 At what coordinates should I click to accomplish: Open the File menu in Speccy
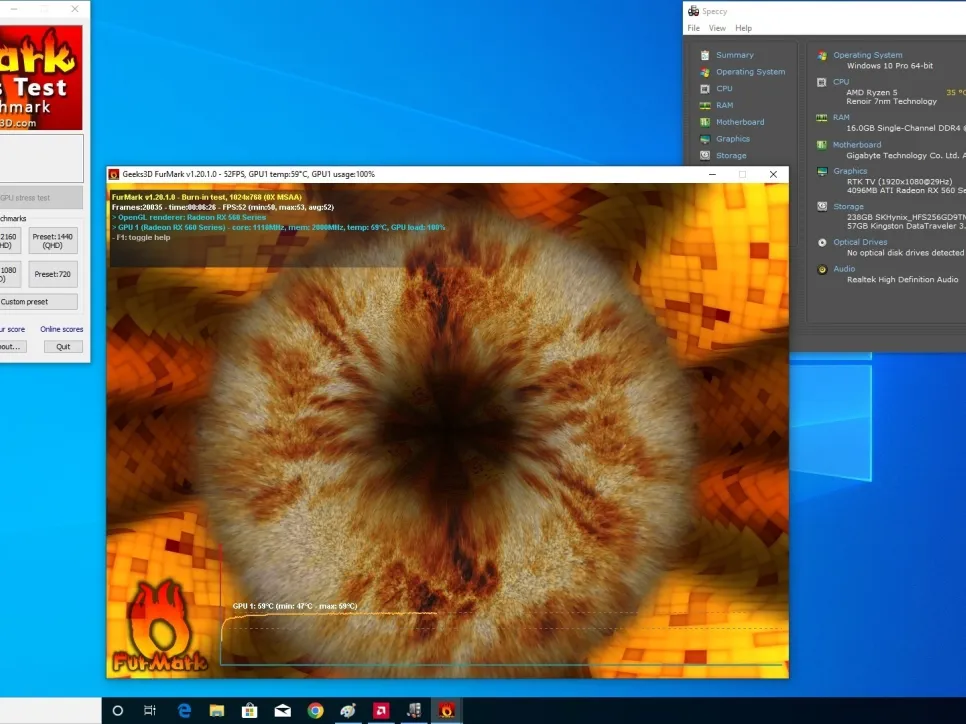tap(694, 28)
